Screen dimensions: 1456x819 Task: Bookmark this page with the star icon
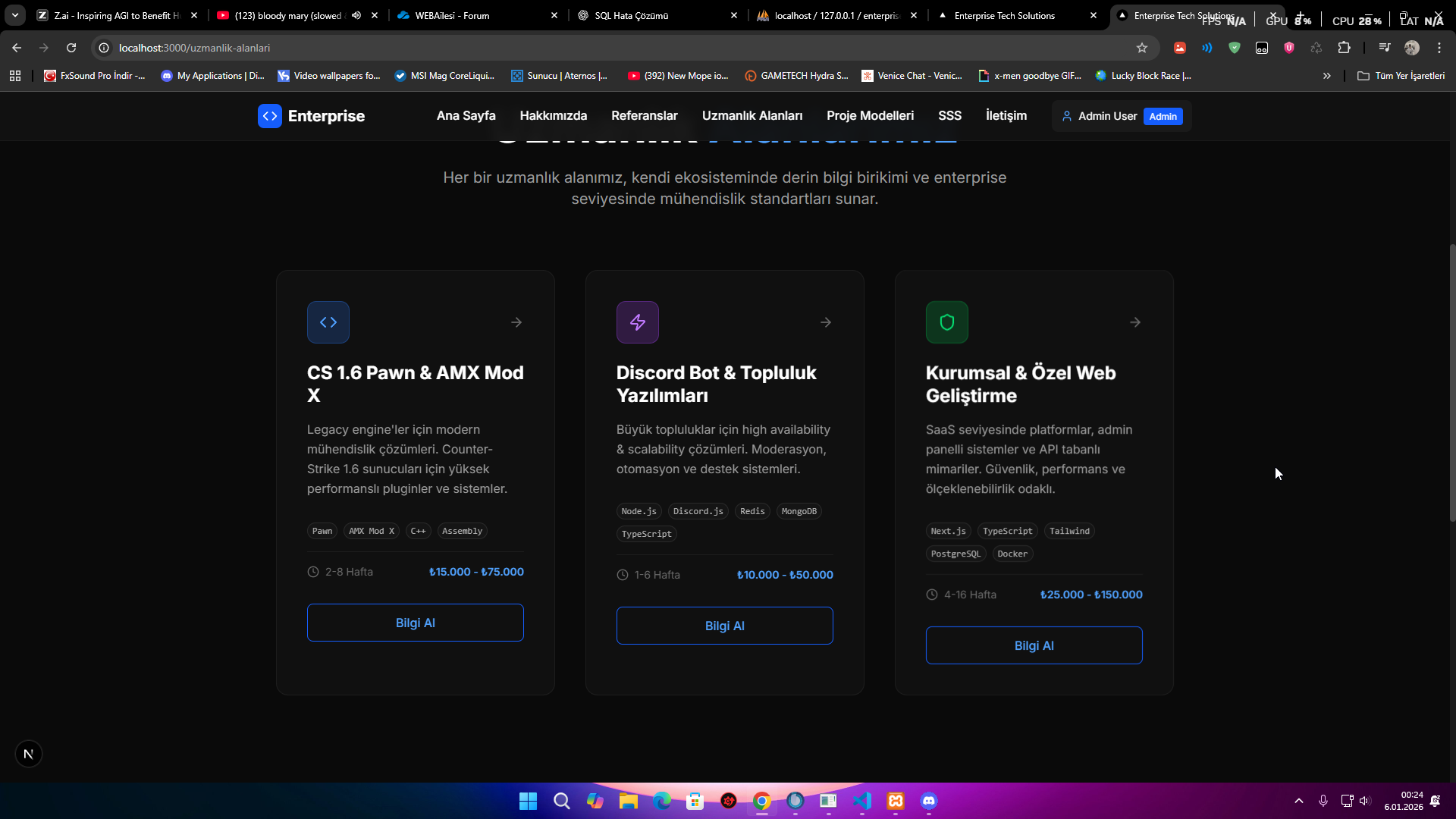[x=1142, y=48]
